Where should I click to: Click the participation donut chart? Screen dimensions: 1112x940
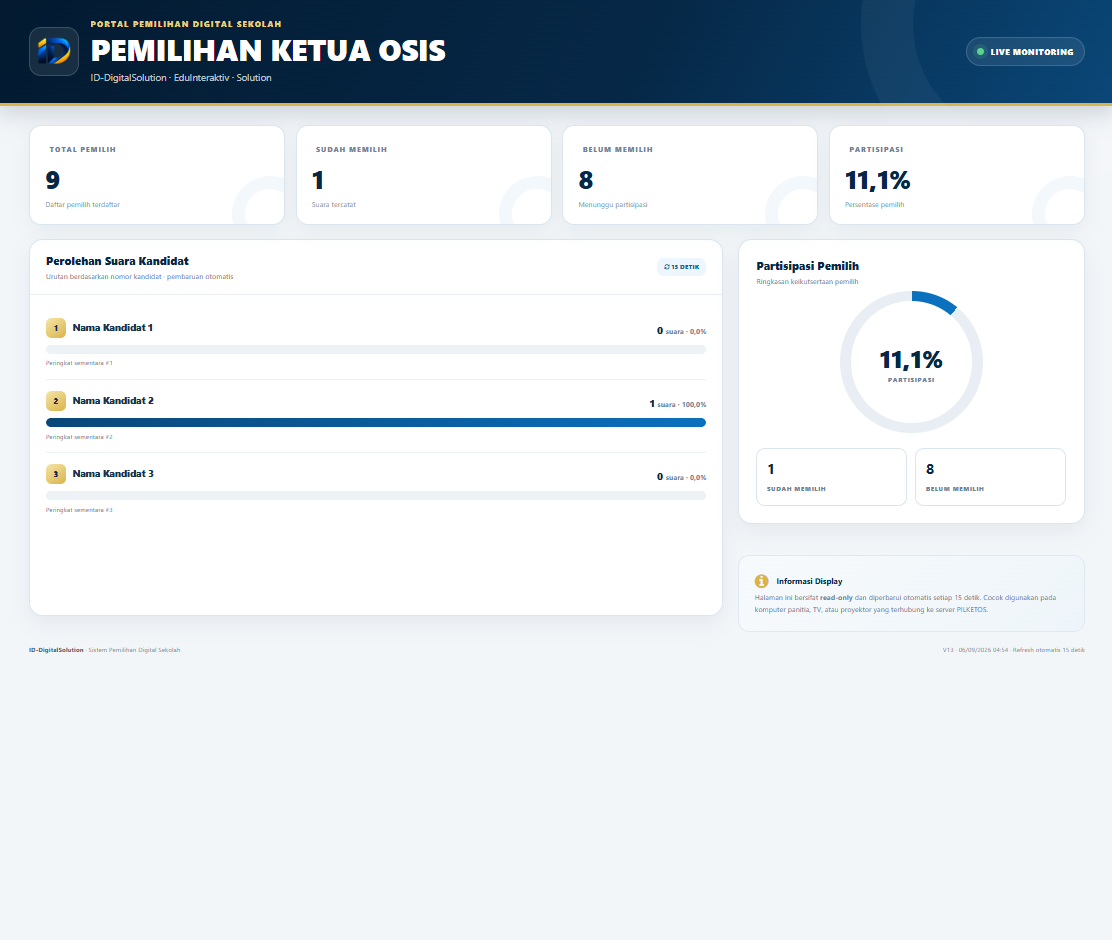pos(911,362)
